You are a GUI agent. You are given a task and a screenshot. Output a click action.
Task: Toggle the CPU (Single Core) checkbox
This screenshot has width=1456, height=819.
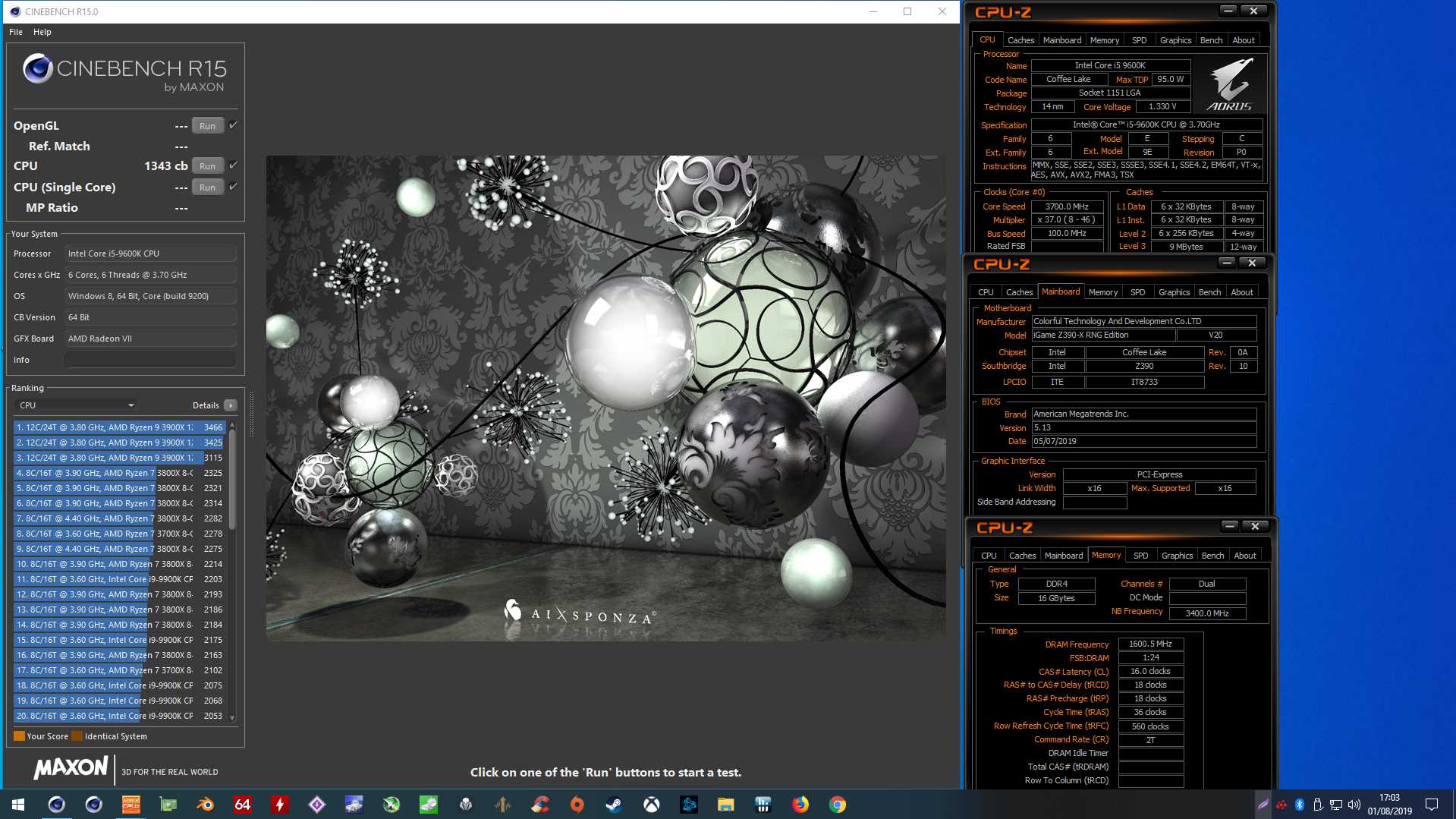click(234, 187)
